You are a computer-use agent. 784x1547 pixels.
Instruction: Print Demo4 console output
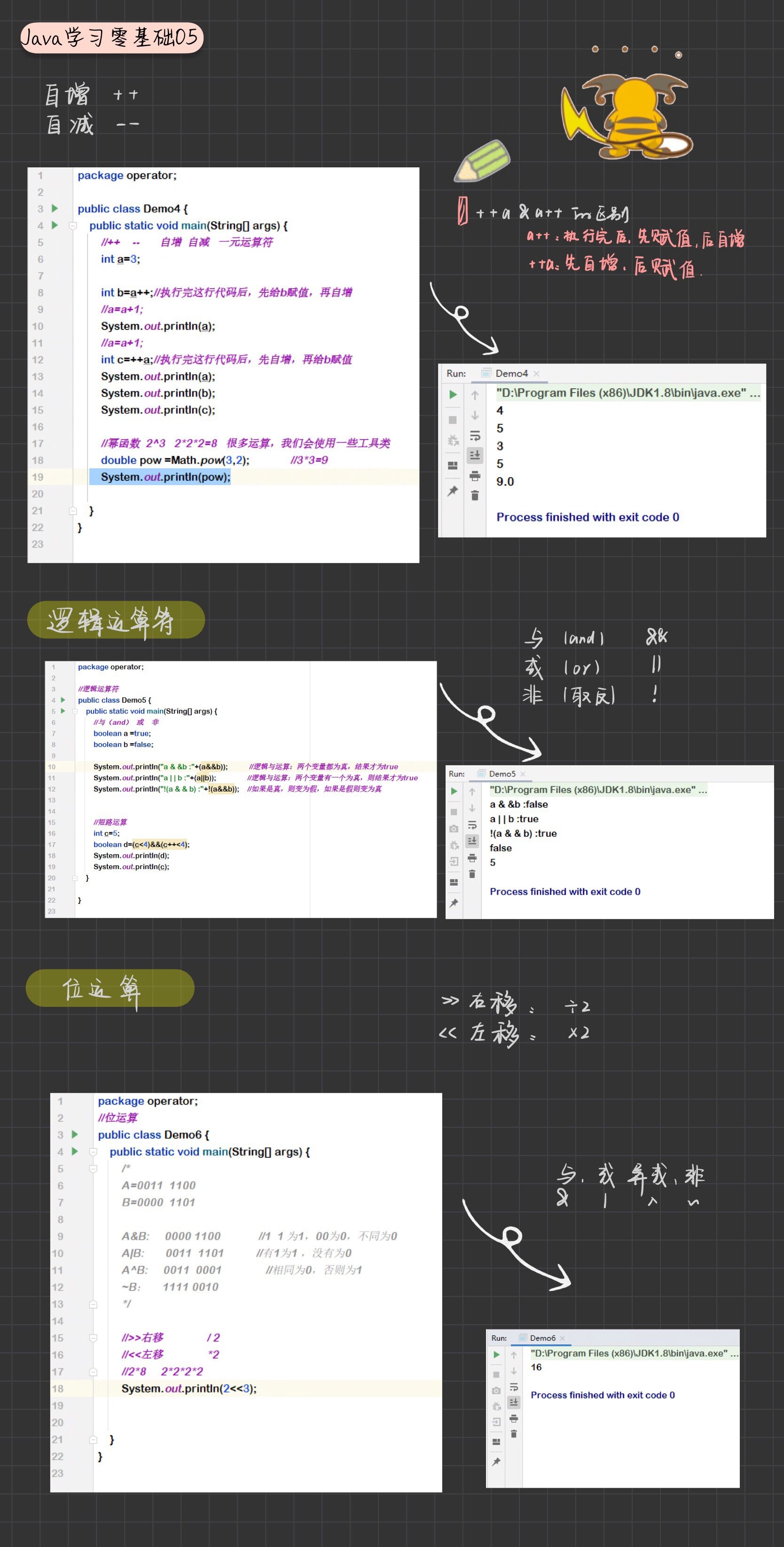(475, 476)
